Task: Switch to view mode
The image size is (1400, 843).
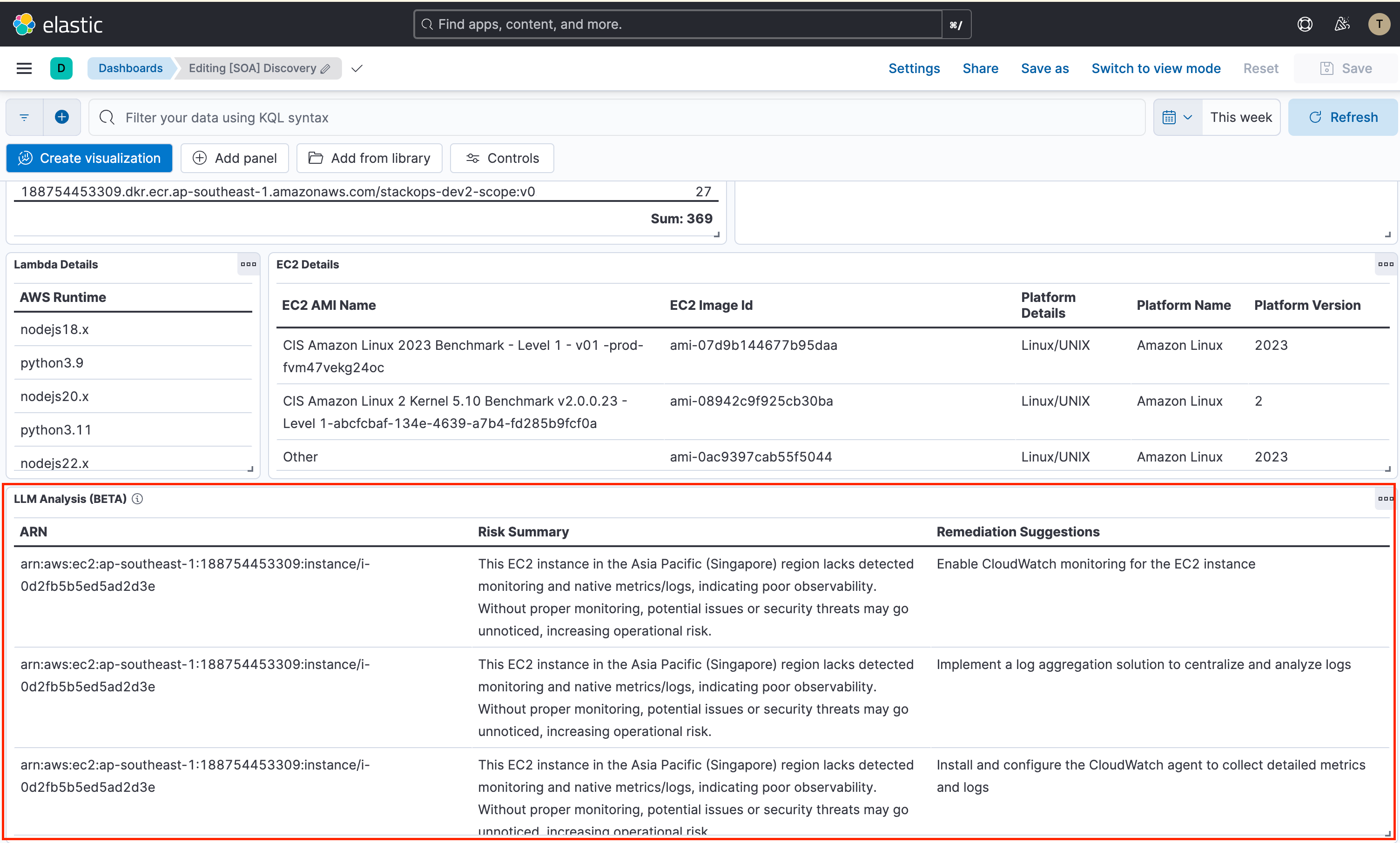Action: [x=1156, y=68]
